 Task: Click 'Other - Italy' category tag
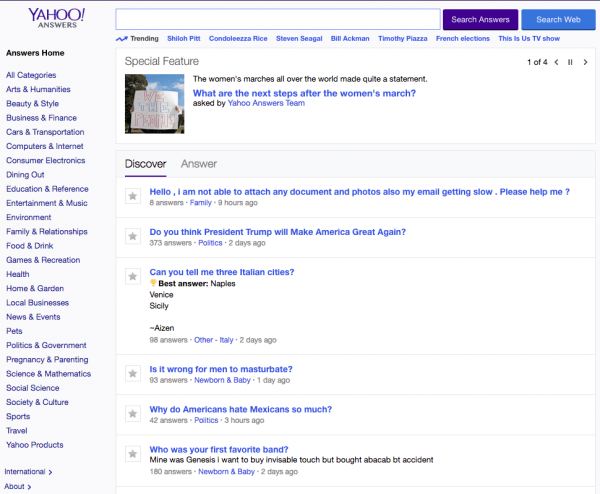(x=214, y=340)
